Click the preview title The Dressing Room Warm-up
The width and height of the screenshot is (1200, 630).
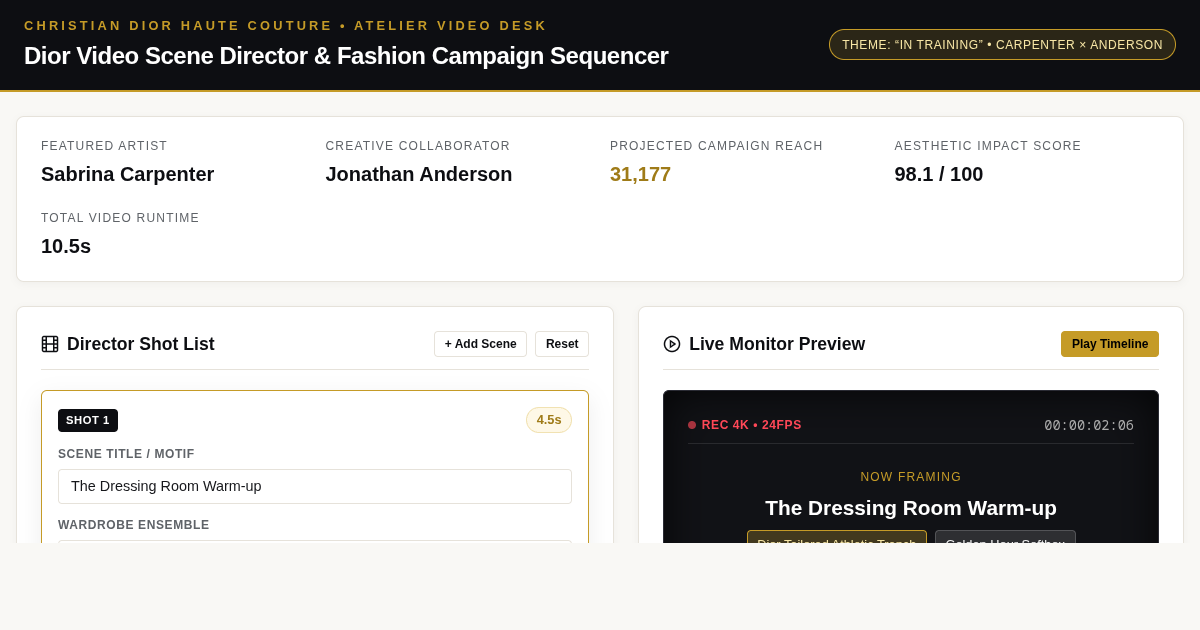(x=911, y=508)
